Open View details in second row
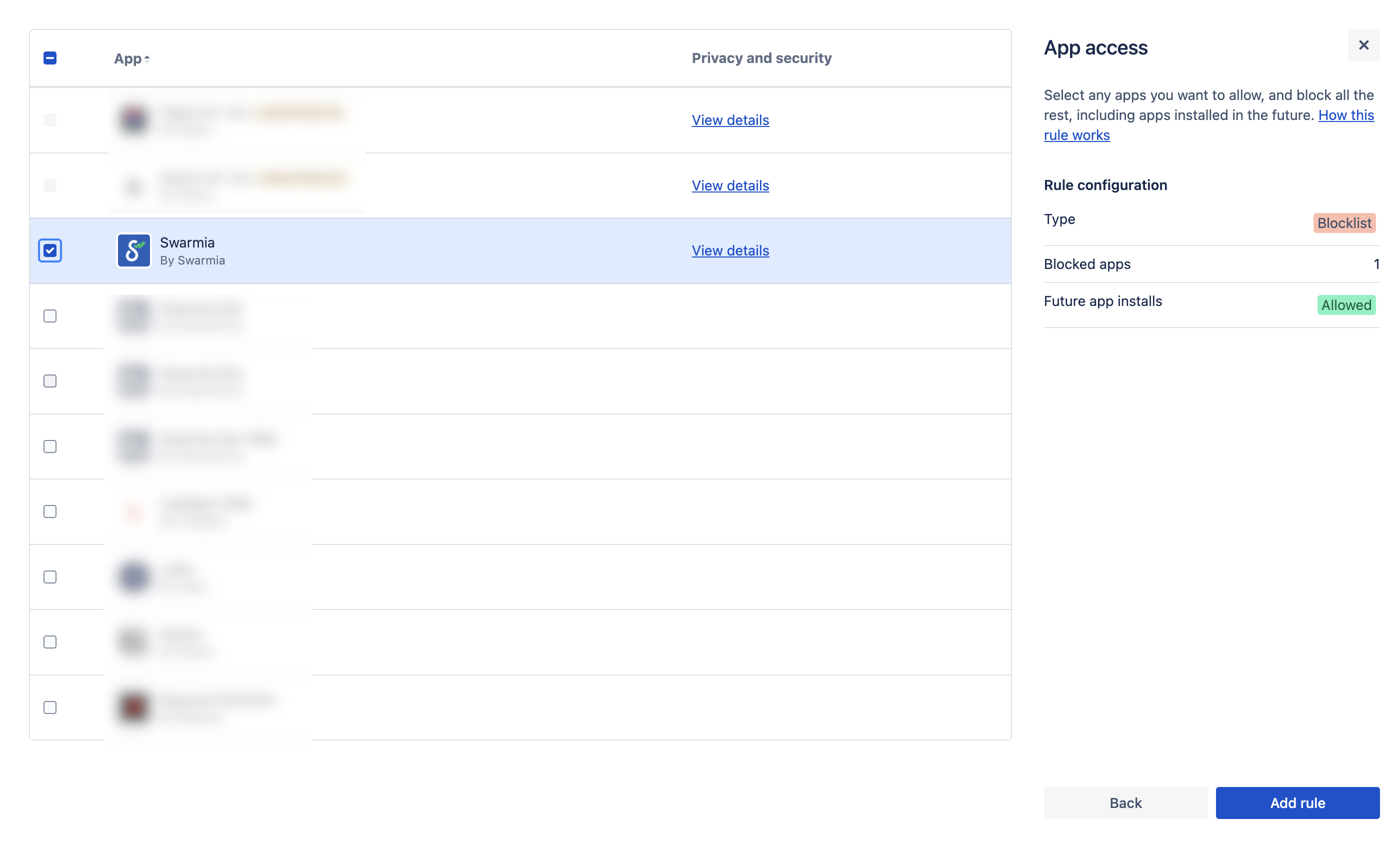The image size is (1400, 848). (730, 185)
